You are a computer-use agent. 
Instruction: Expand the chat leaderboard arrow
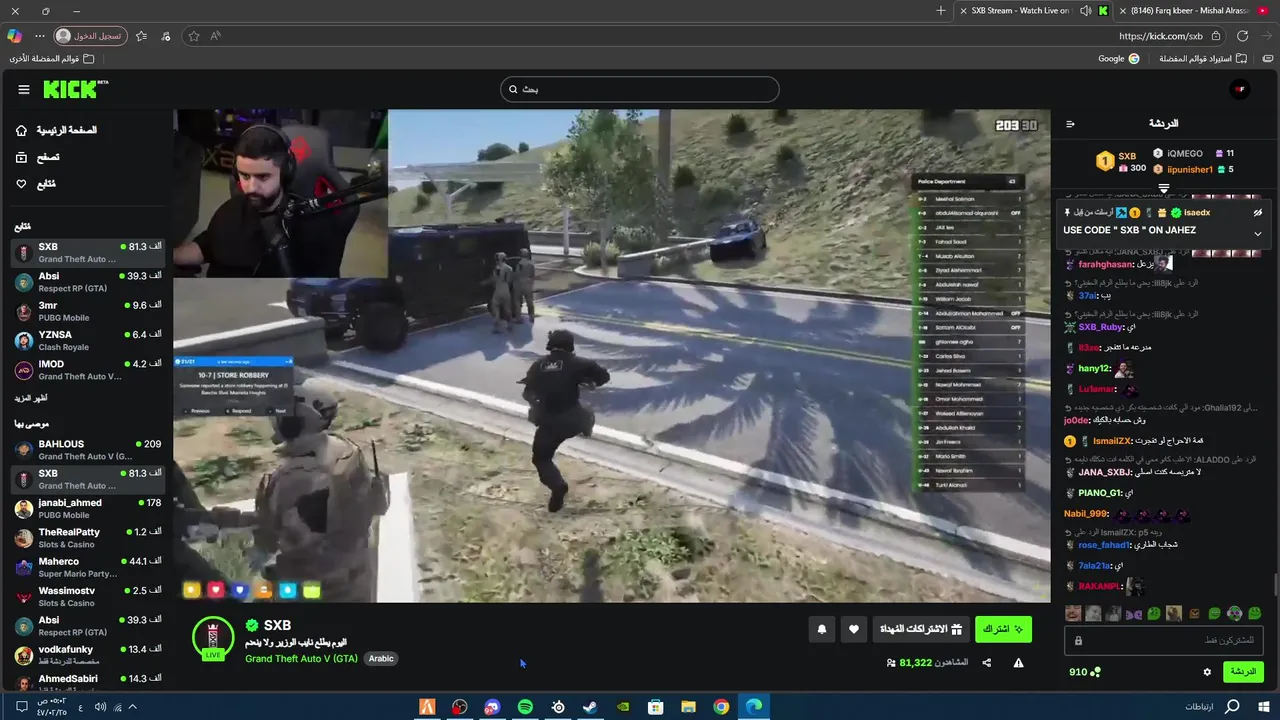click(x=1164, y=188)
